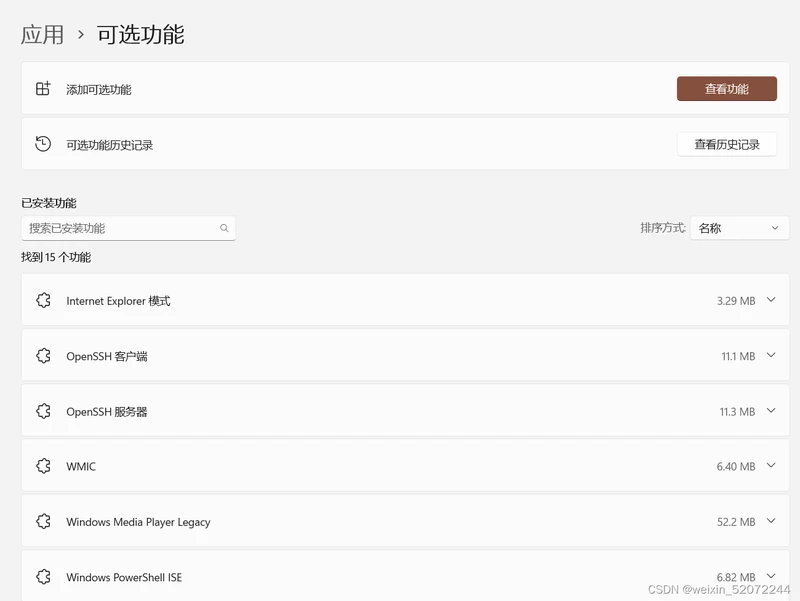Click the breadcrumb separator chevron
Image resolution: width=800 pixels, height=601 pixels.
(81, 35)
